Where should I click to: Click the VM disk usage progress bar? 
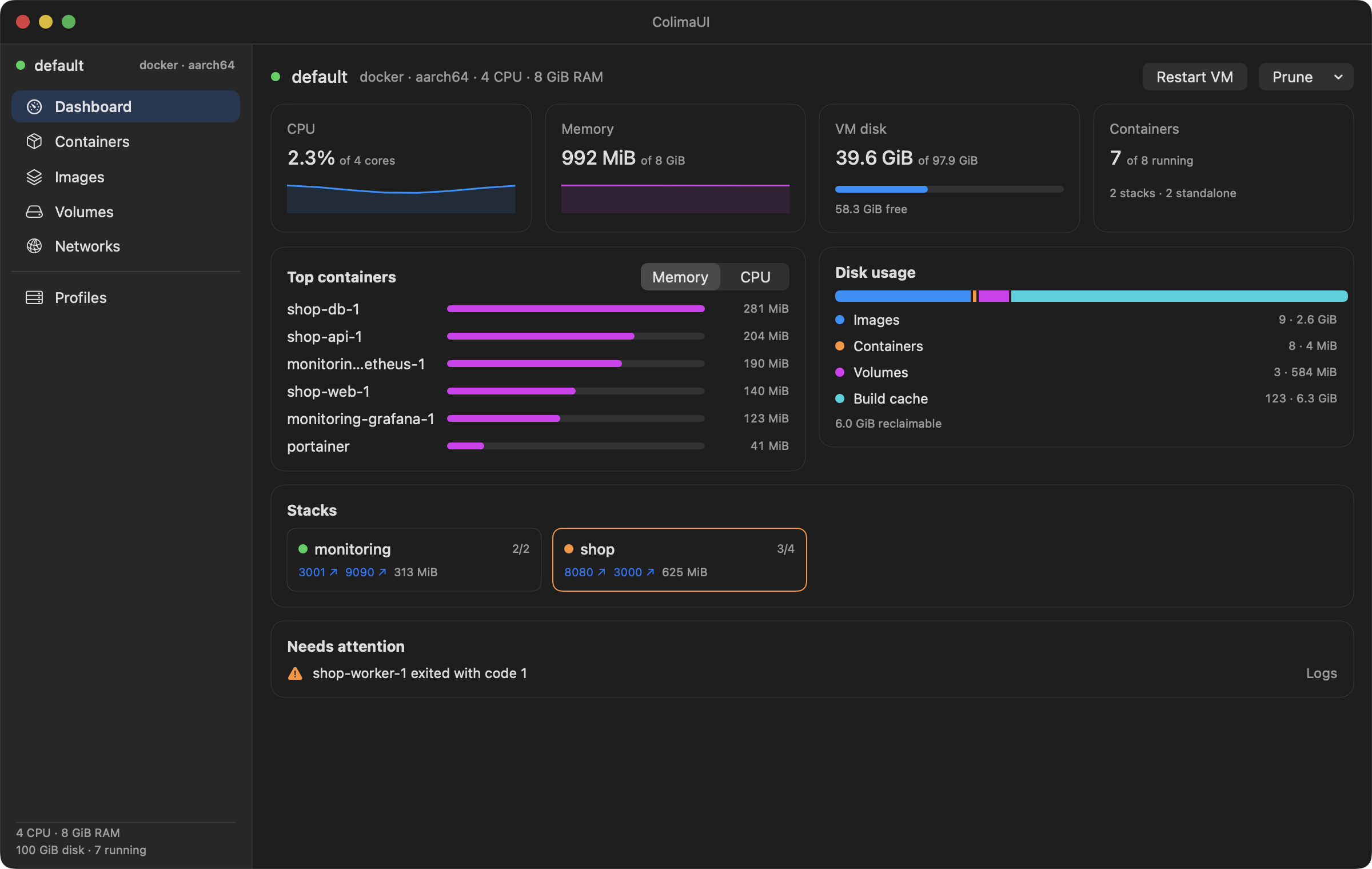[949, 189]
